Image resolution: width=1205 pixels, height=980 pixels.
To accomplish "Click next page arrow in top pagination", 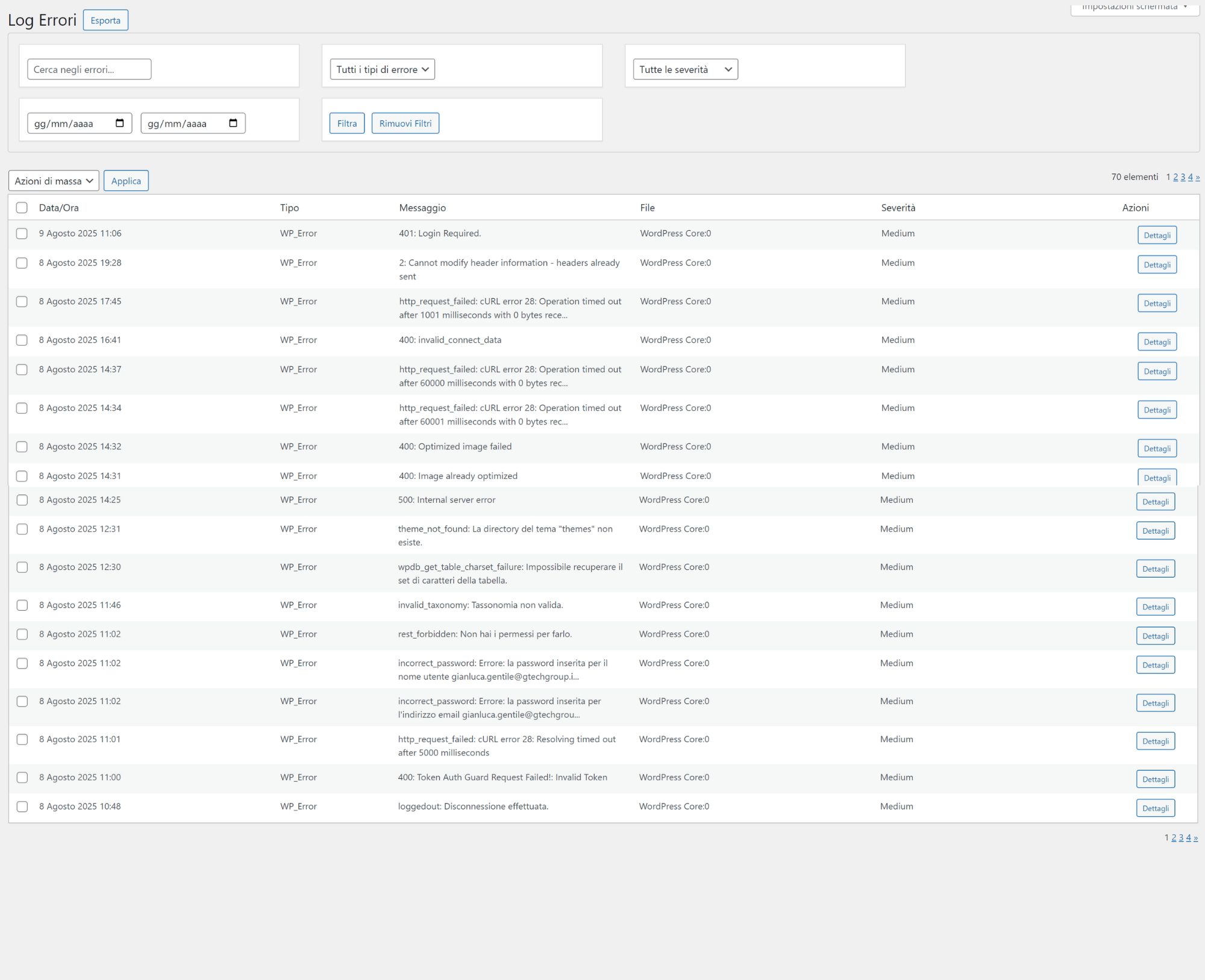I will click(1197, 177).
